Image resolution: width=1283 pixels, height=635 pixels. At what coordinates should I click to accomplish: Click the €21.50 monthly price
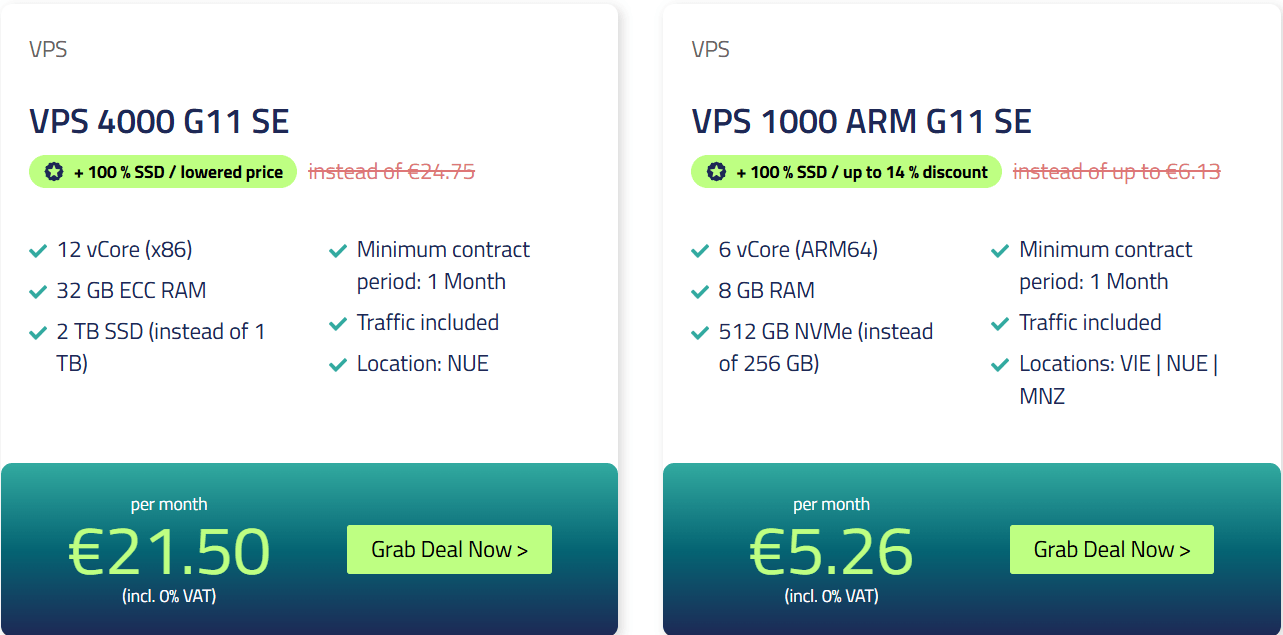[169, 551]
